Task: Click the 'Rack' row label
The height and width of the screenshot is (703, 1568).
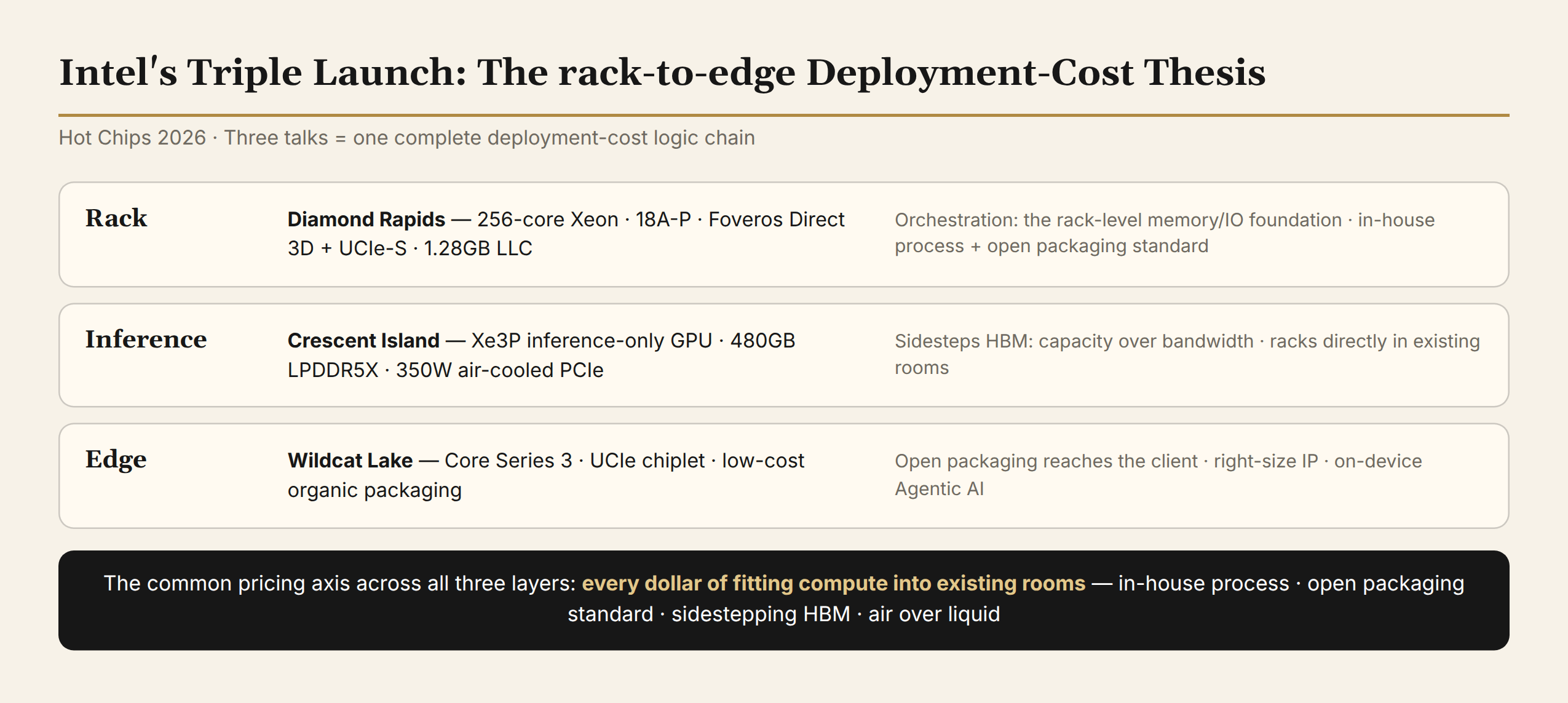Action: [116, 218]
